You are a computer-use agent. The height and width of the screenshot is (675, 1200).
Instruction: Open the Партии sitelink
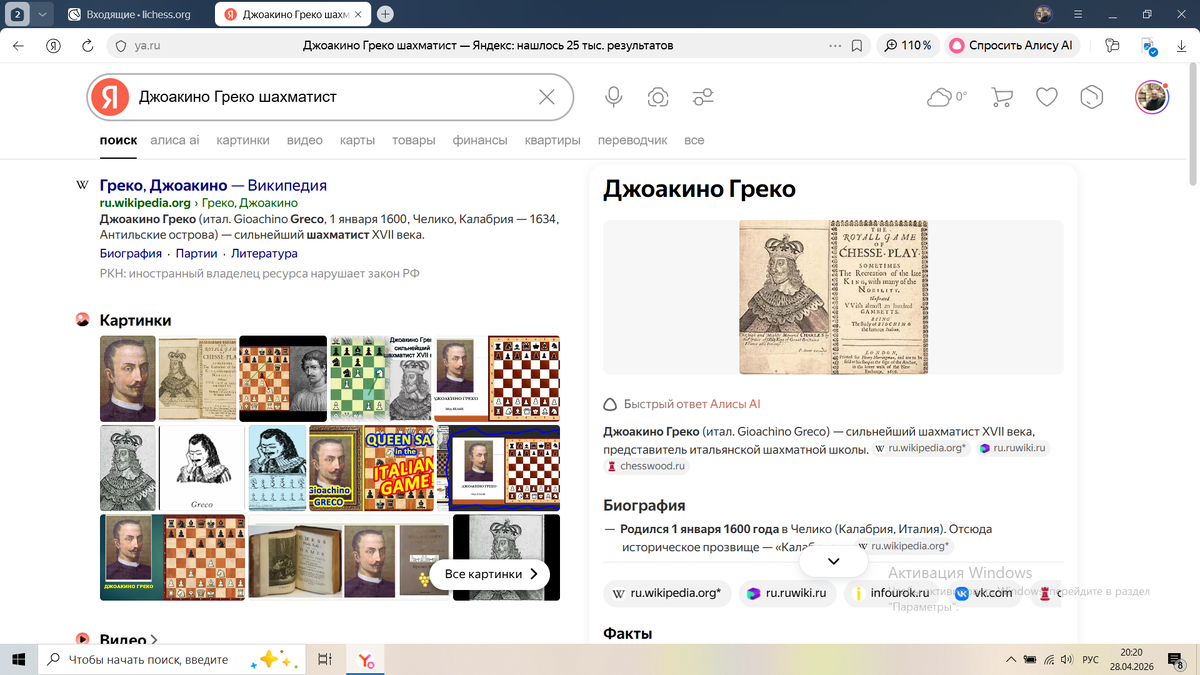[196, 254]
